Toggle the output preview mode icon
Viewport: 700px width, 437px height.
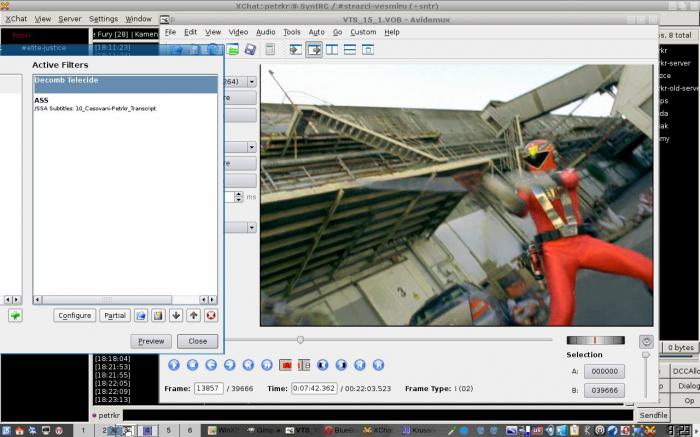pos(314,50)
